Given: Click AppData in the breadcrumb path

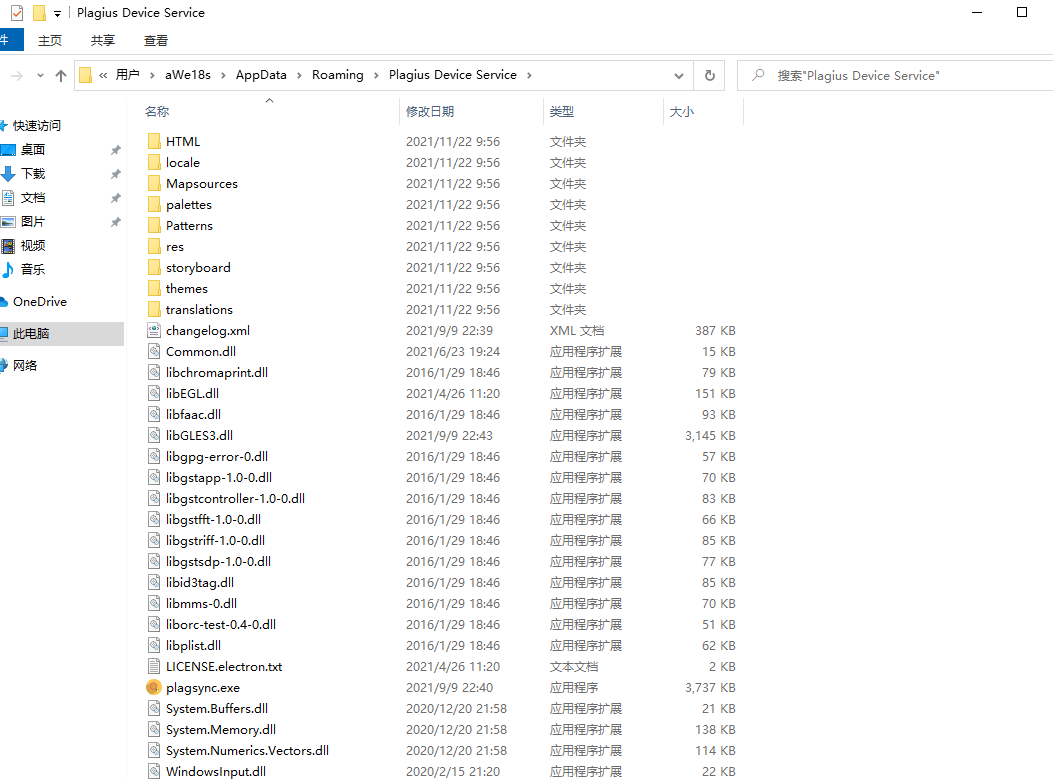Looking at the screenshot, I should pyautogui.click(x=261, y=75).
